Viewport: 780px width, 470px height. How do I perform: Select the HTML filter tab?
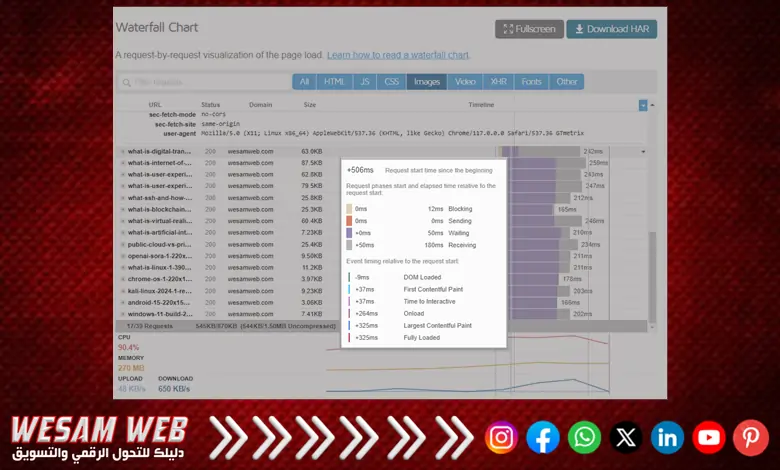(334, 82)
